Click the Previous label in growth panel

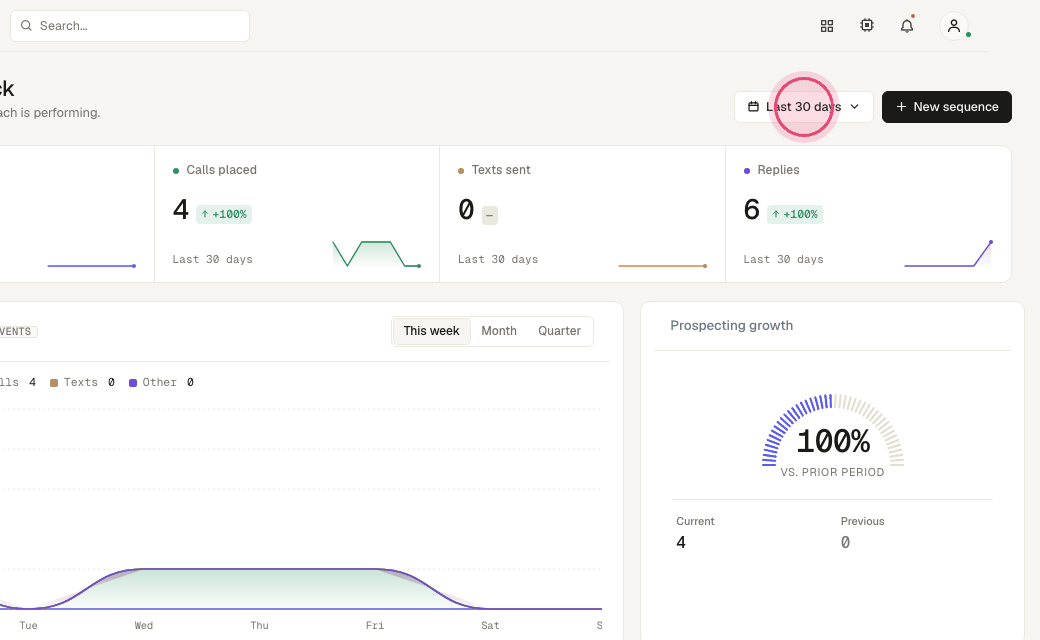[862, 521]
